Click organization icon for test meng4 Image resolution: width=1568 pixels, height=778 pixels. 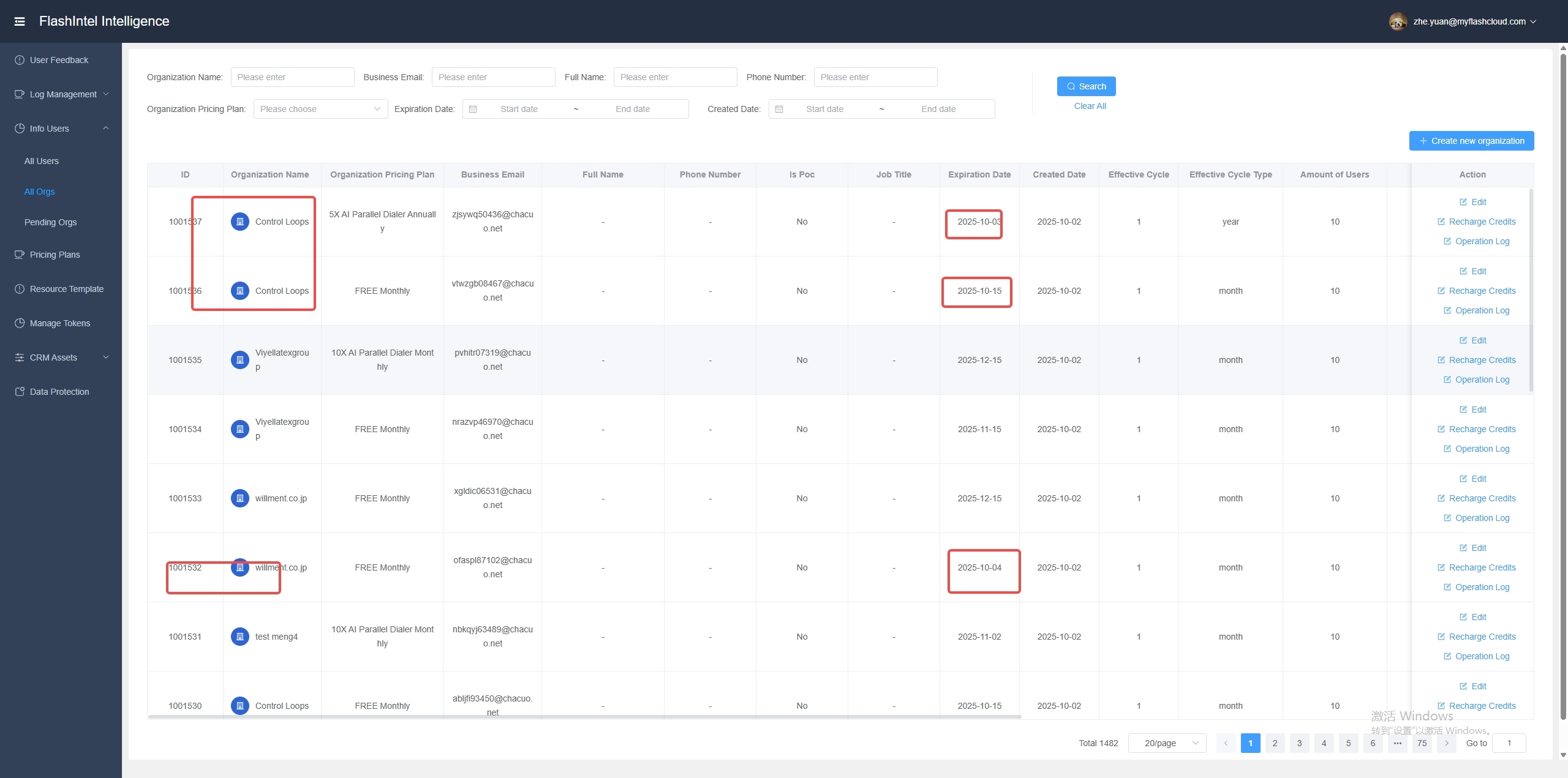[x=240, y=637]
